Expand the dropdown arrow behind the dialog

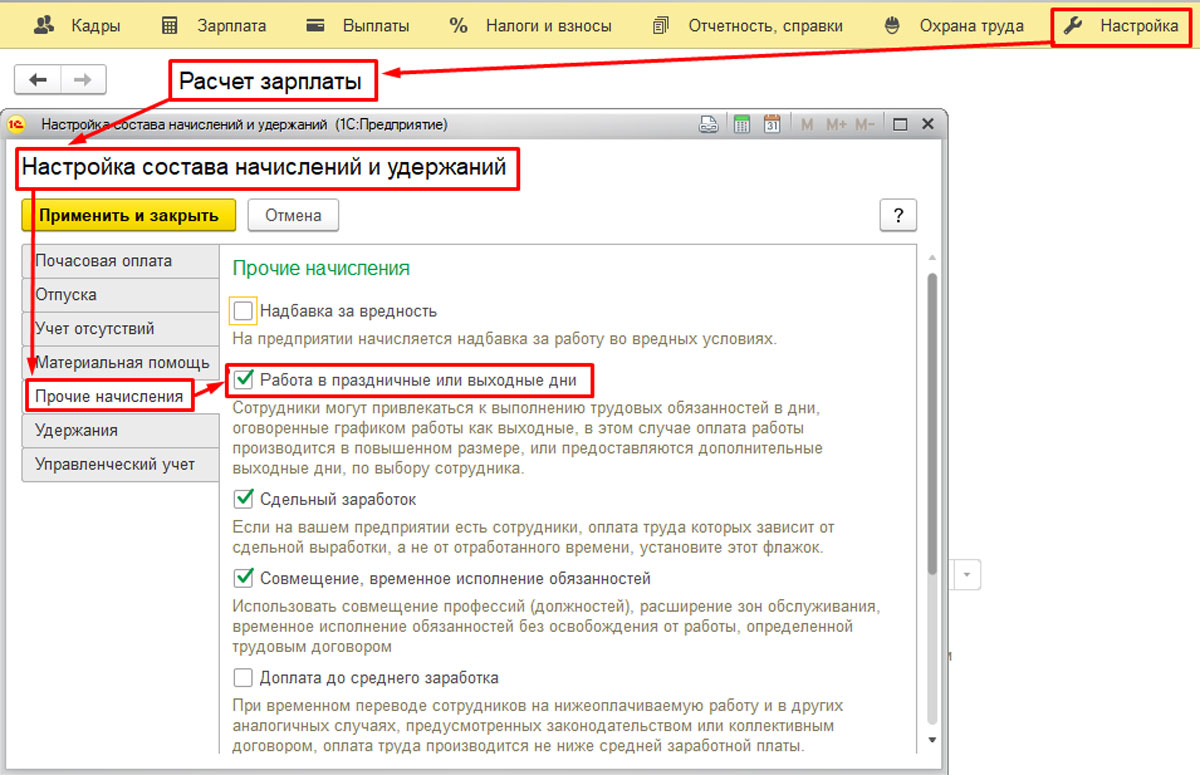click(x=968, y=575)
